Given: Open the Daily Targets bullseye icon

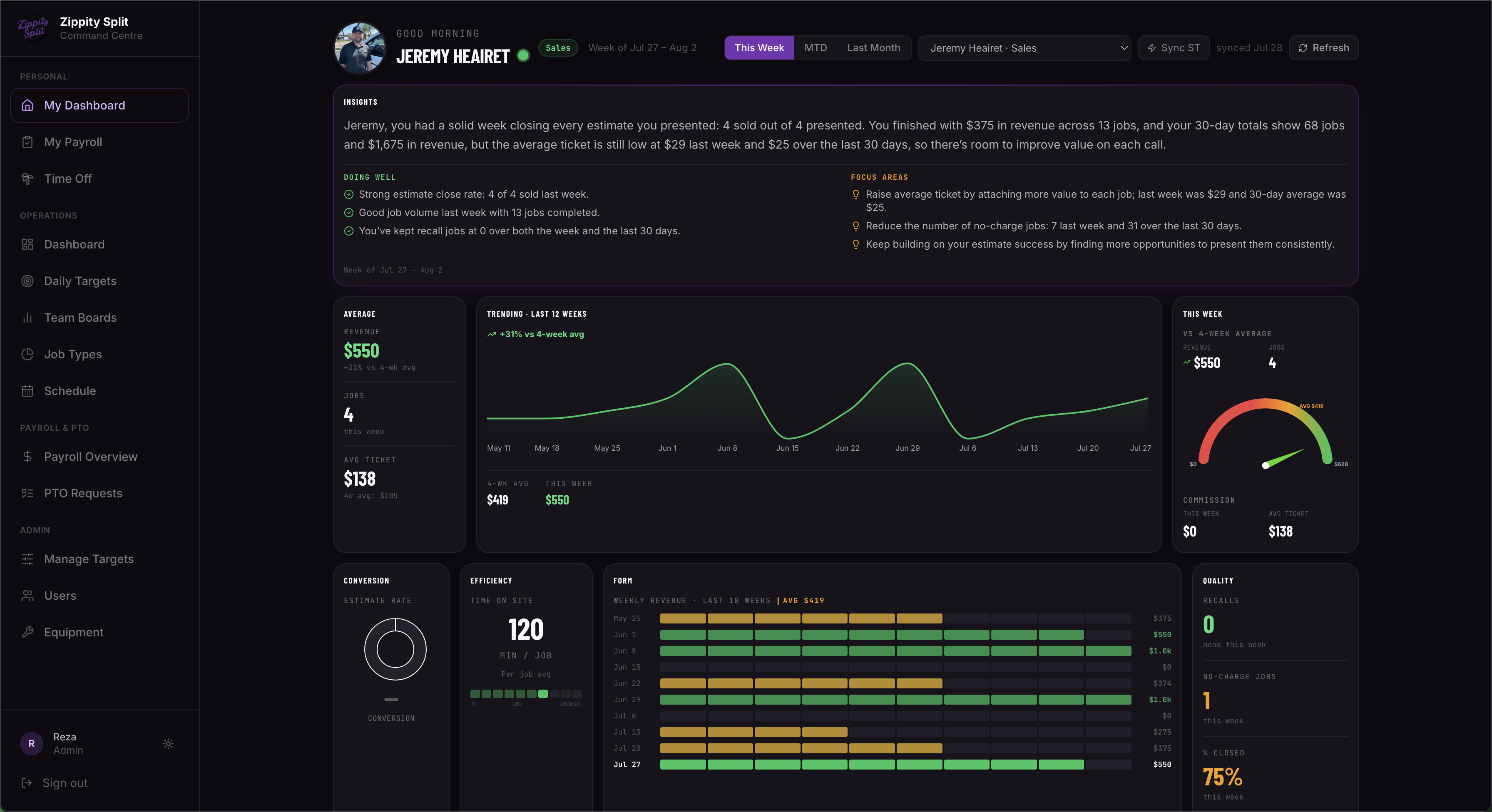Looking at the screenshot, I should pyautogui.click(x=27, y=281).
